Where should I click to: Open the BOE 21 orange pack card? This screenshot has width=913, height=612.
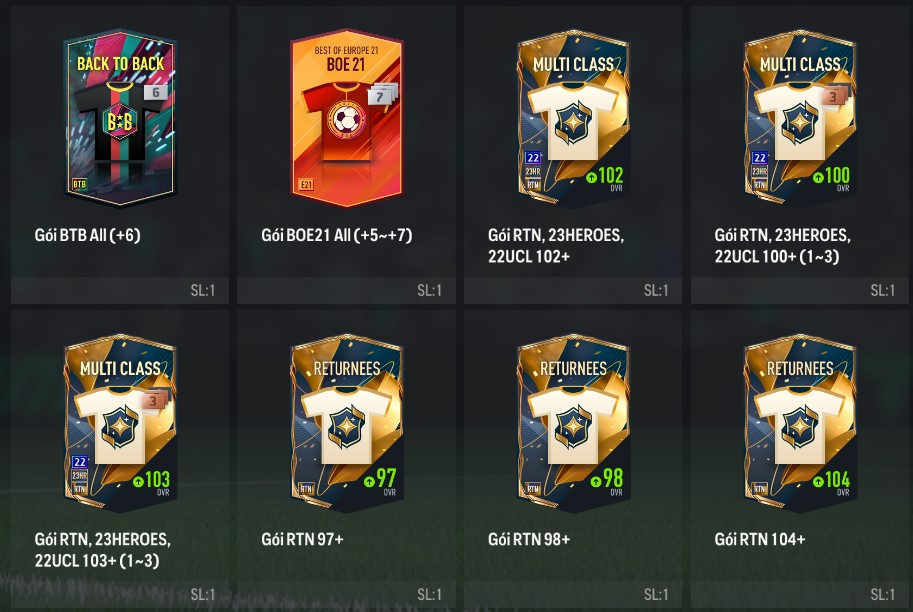[346, 118]
